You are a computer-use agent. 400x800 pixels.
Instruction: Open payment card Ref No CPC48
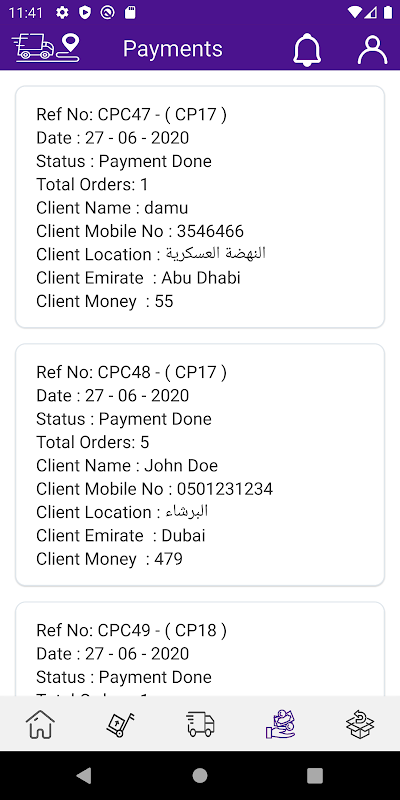point(200,465)
